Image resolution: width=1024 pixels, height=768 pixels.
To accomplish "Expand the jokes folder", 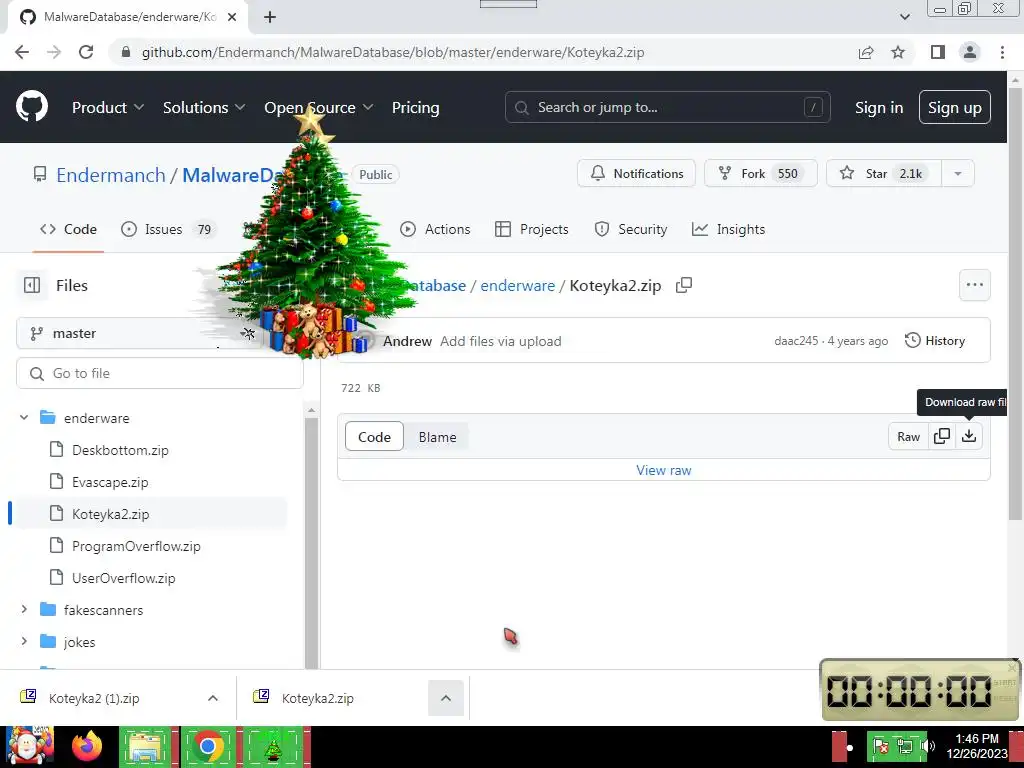I will tap(24, 641).
